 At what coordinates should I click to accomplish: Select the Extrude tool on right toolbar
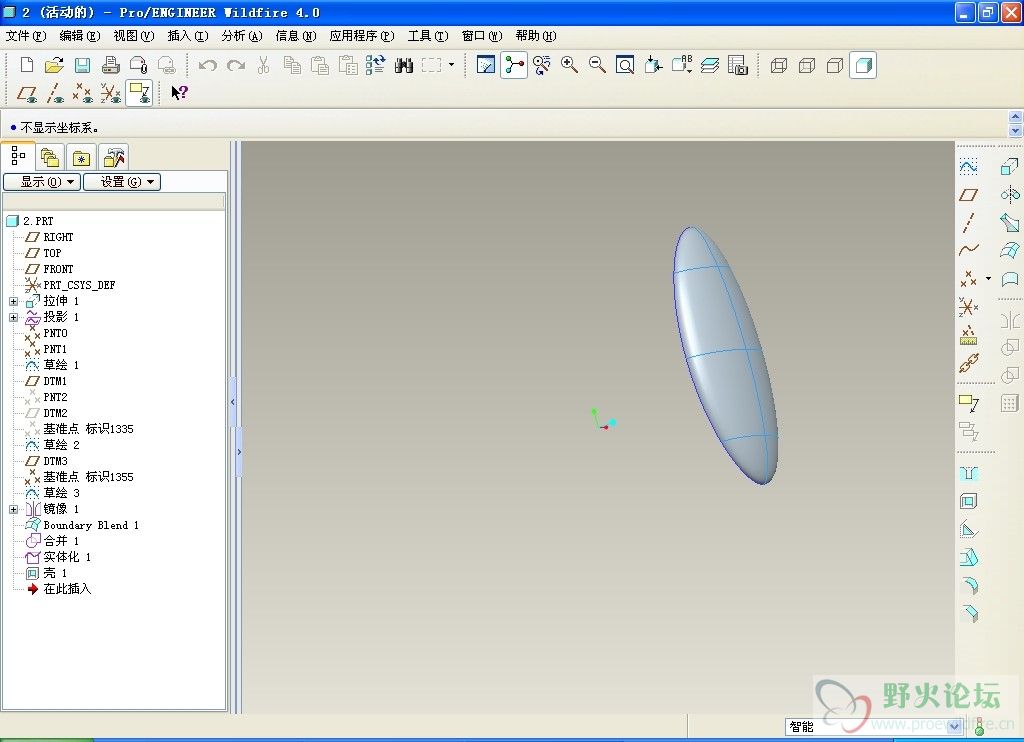click(x=1010, y=167)
